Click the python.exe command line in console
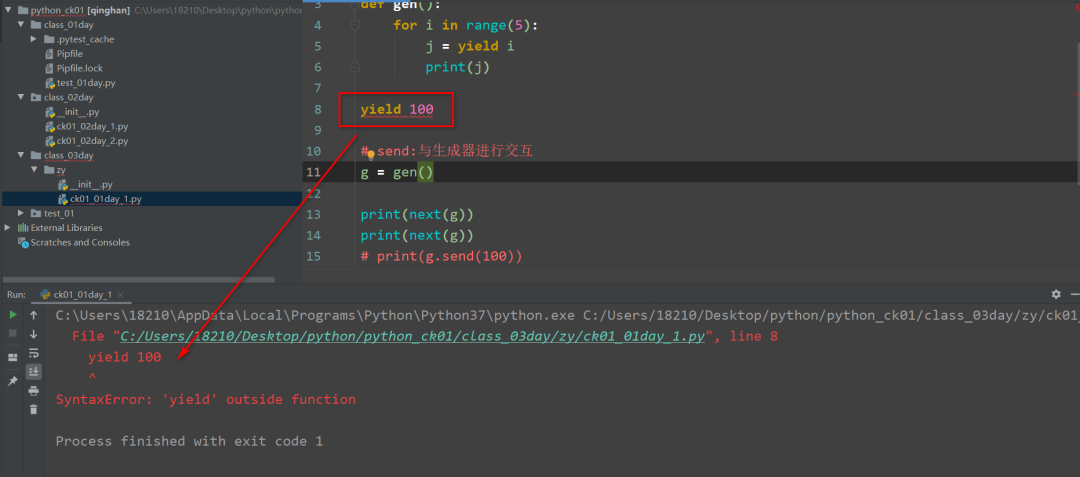This screenshot has width=1080, height=477. pos(568,316)
